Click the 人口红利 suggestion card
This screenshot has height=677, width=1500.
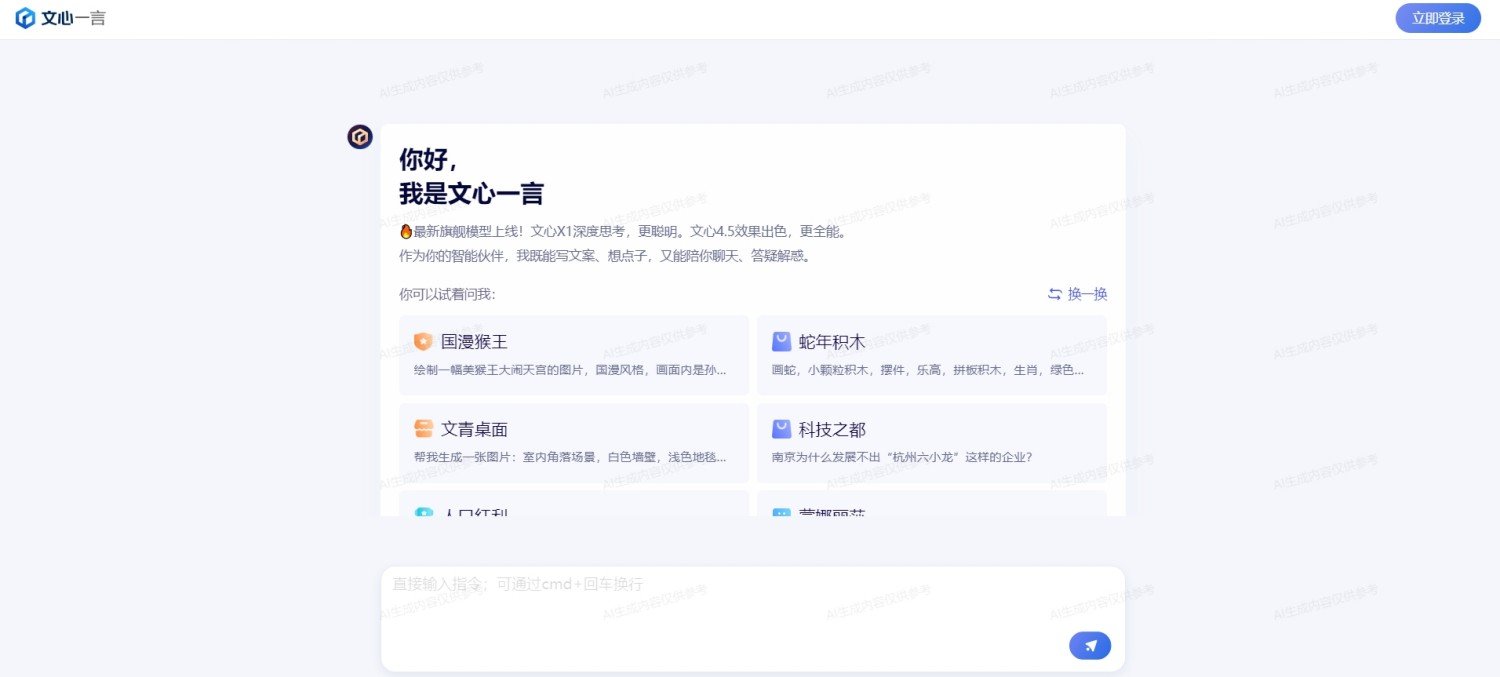pyautogui.click(x=574, y=510)
